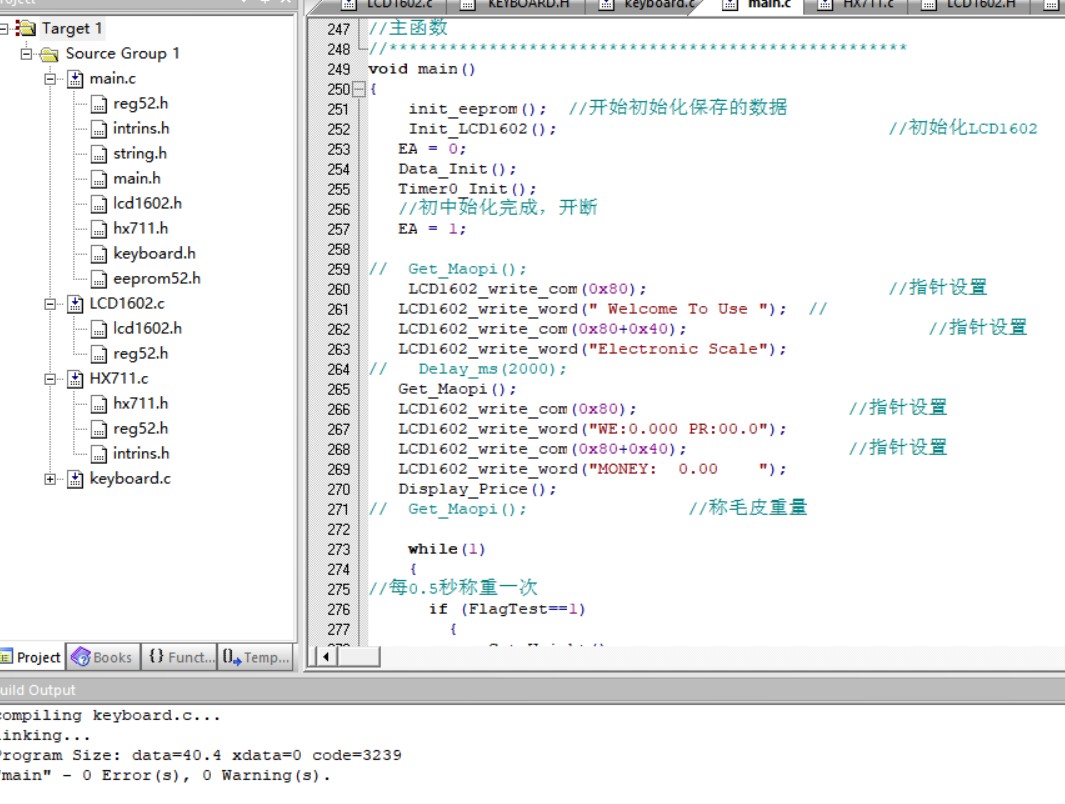Switch to the HX711.c editor tab
The width and height of the screenshot is (1065, 804).
pos(857,5)
